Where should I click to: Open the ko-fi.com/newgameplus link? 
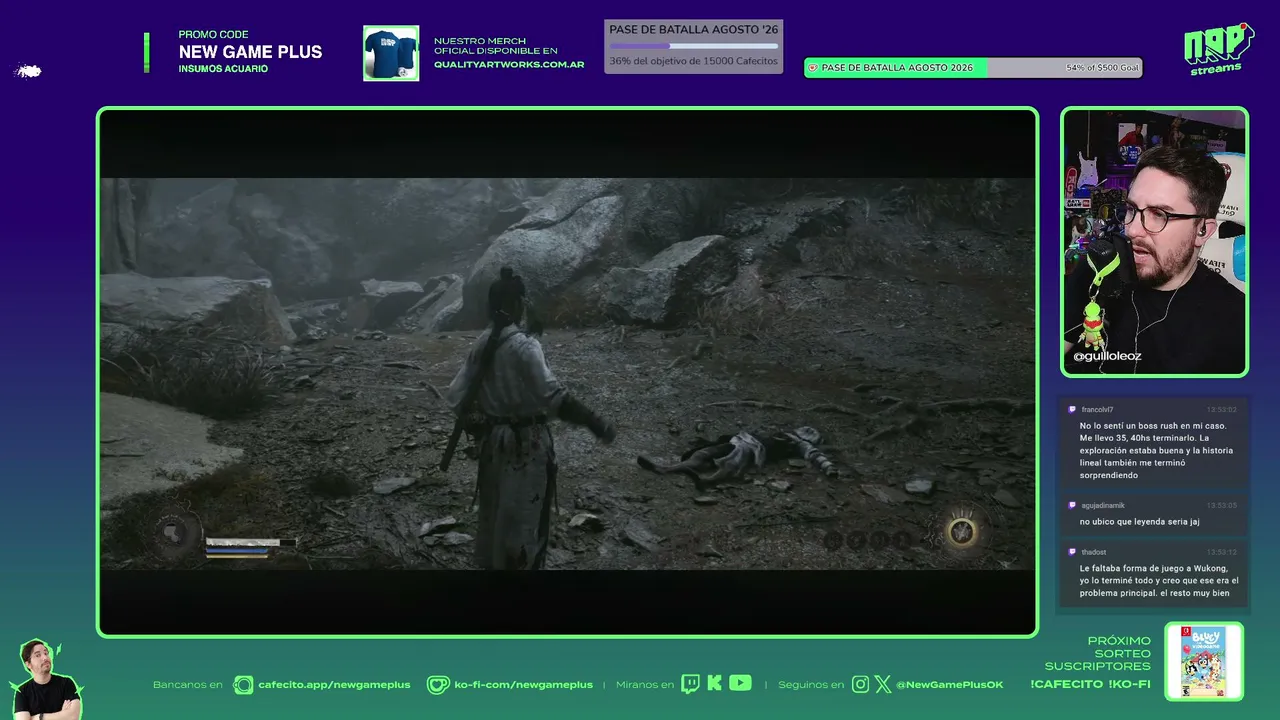[x=523, y=685]
